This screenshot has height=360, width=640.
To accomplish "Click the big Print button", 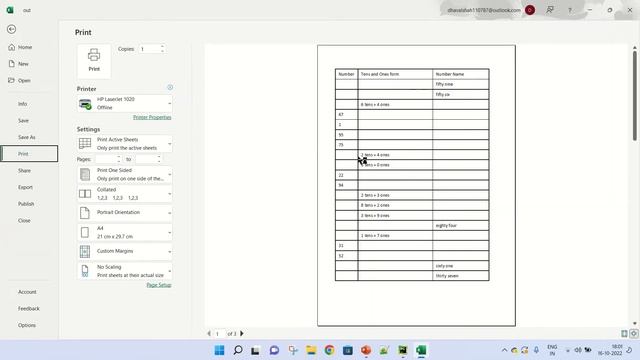I will (94, 61).
